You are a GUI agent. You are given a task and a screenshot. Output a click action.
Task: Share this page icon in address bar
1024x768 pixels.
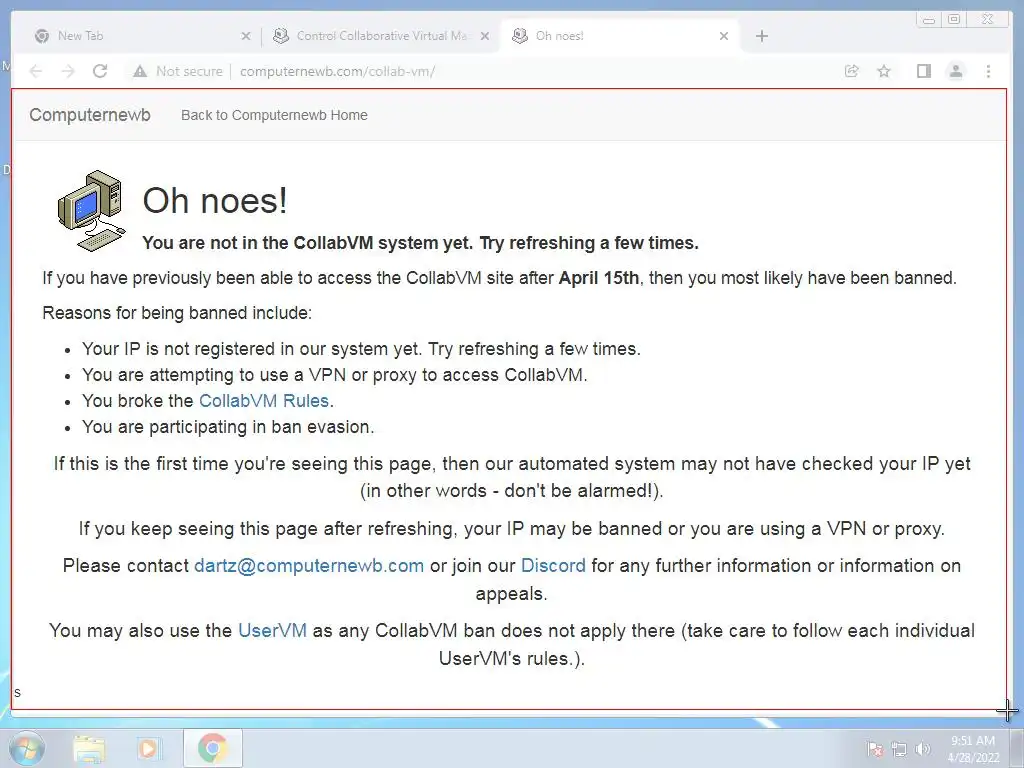(x=852, y=71)
